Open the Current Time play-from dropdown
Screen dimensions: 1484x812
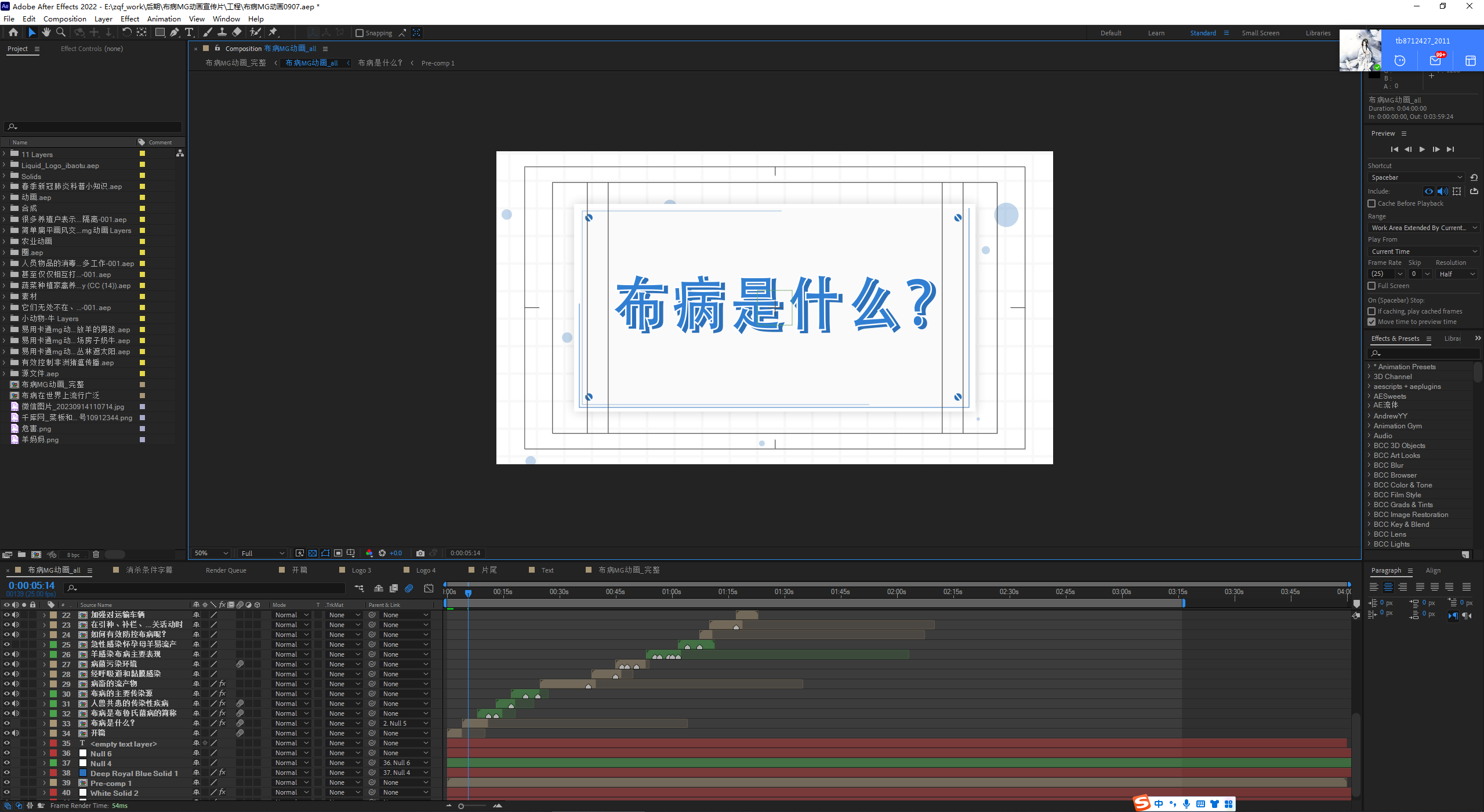tap(1424, 252)
